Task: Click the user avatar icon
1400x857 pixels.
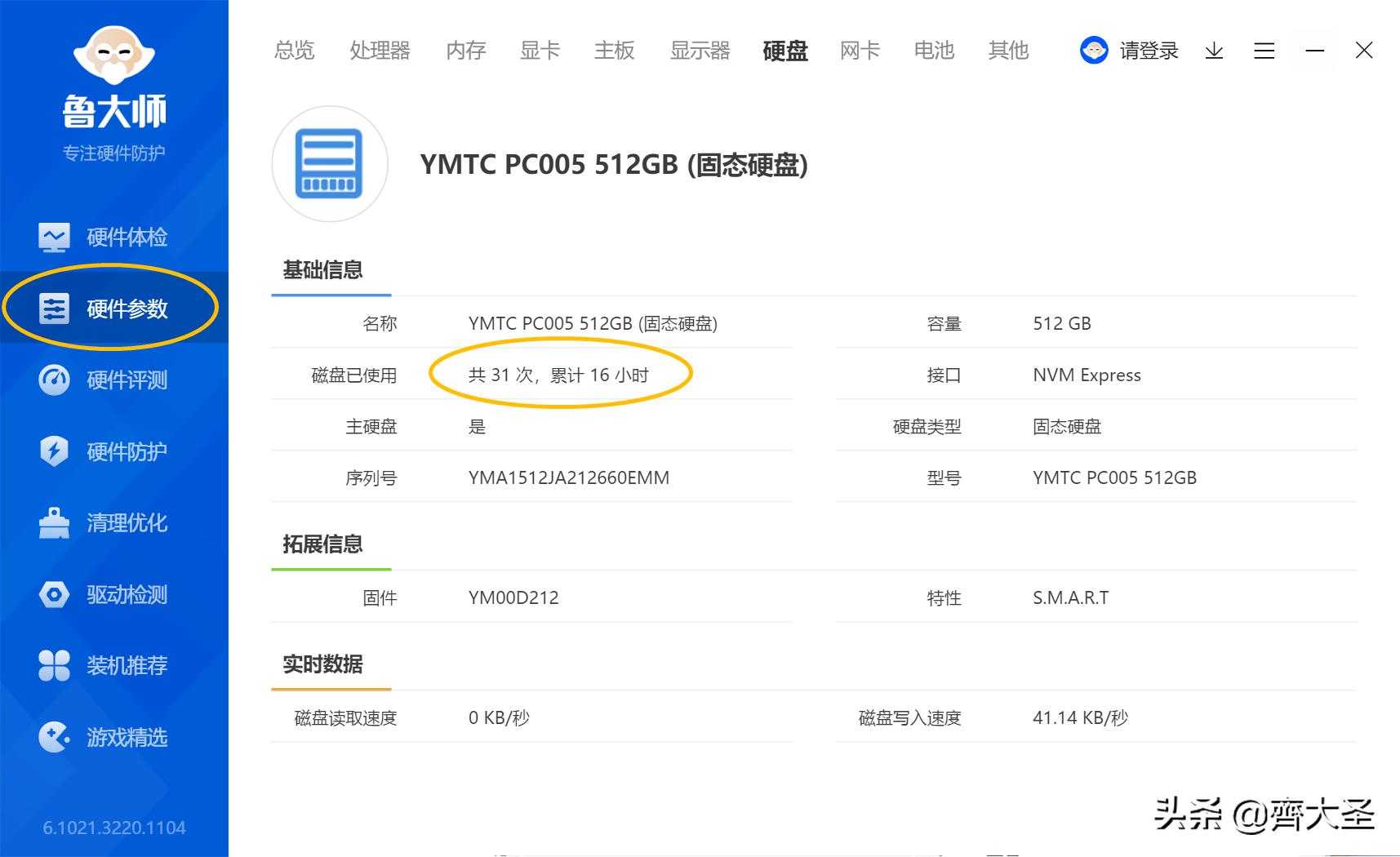Action: tap(1093, 51)
